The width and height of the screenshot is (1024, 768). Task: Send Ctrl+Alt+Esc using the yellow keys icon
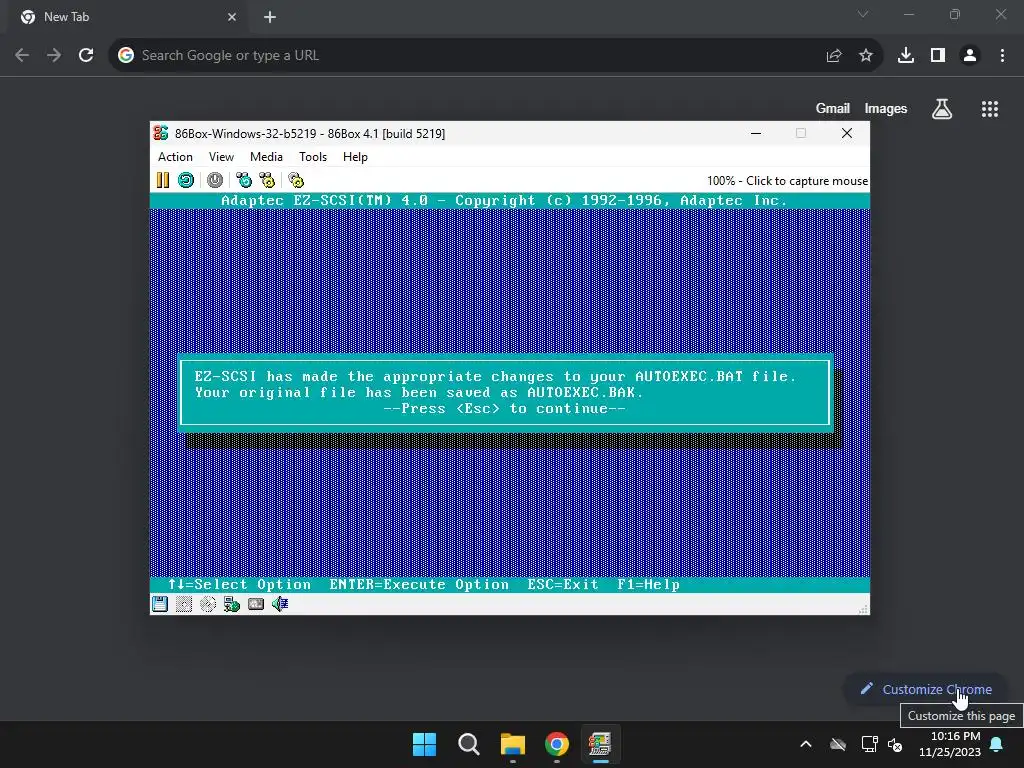point(267,180)
